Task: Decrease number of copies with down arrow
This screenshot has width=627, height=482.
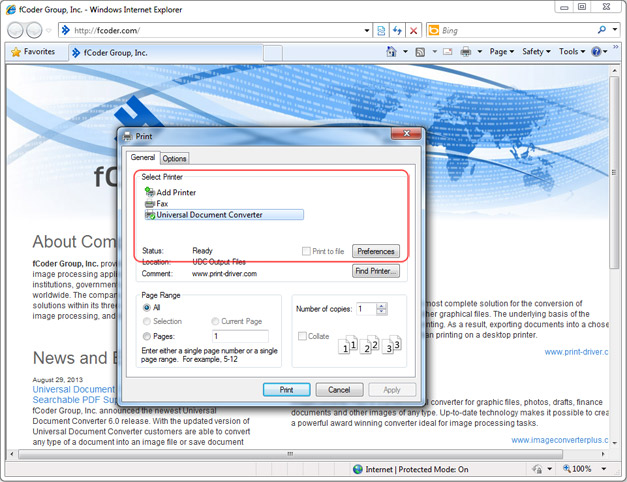Action: 382,312
